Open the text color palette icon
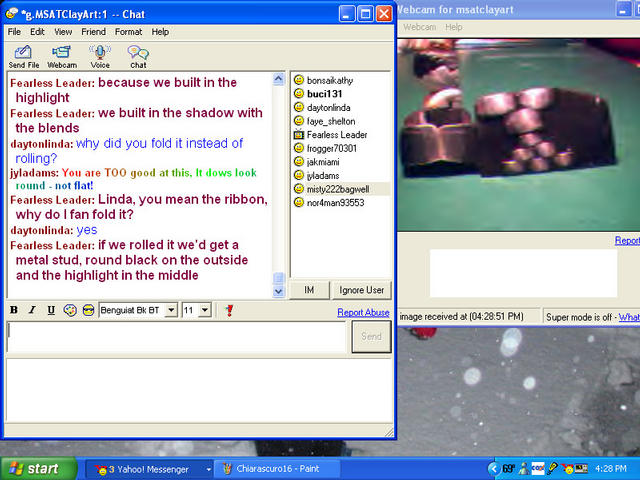 pos(70,310)
